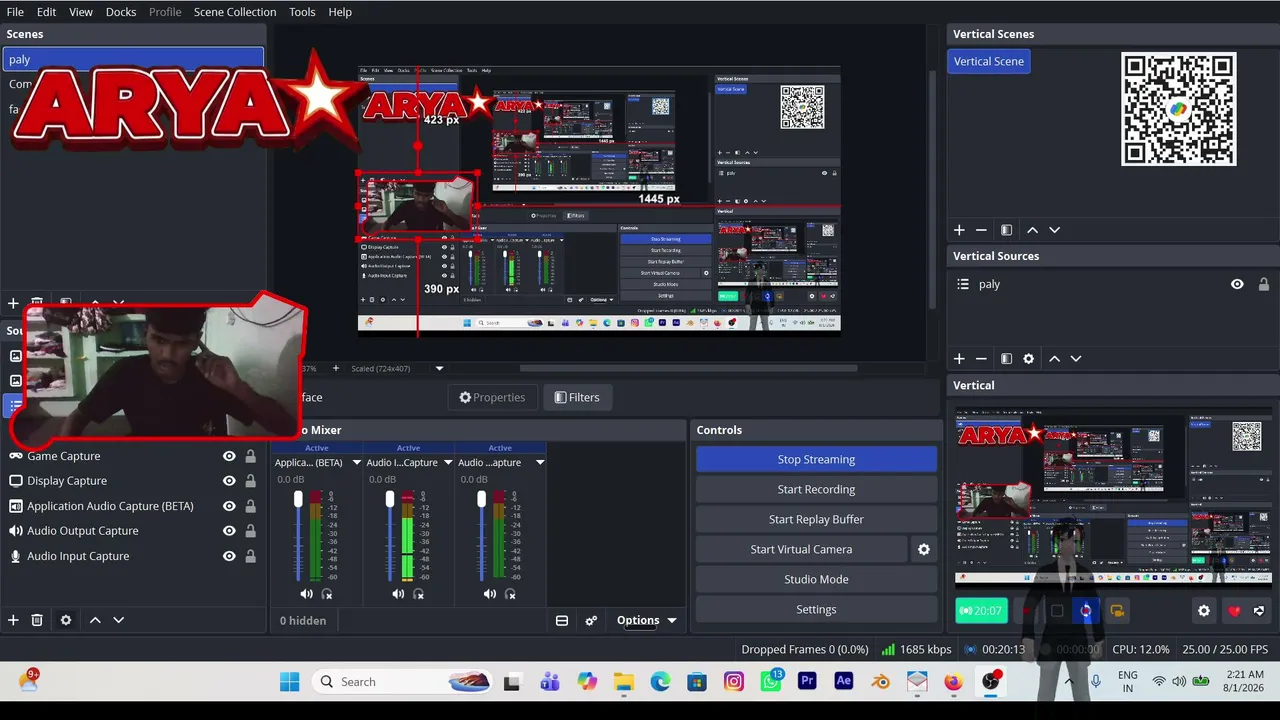Hide the Audio Output Capture source
The width and height of the screenshot is (1280, 720).
click(x=229, y=531)
